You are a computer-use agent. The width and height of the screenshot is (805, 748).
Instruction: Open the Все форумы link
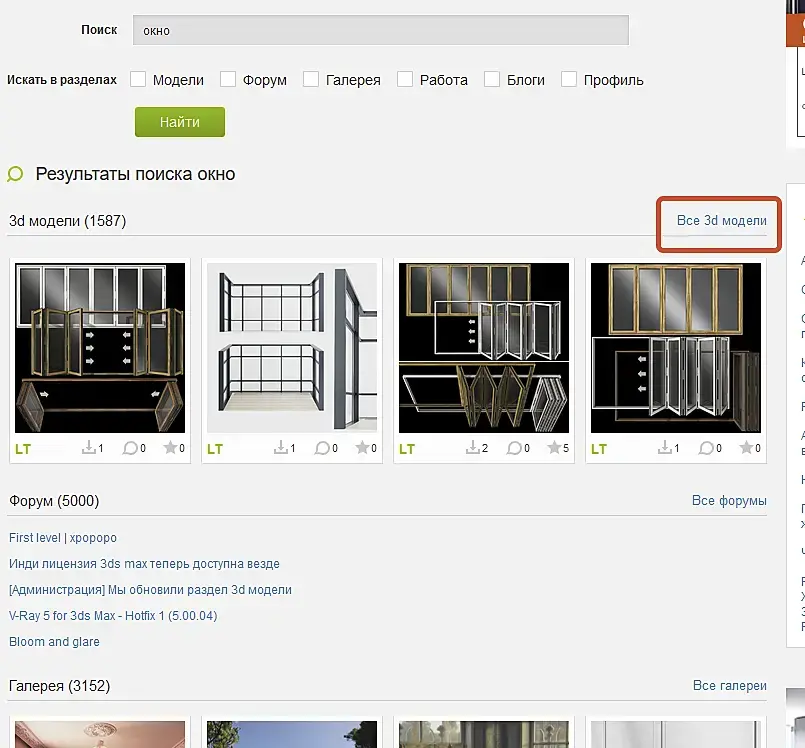tap(729, 501)
